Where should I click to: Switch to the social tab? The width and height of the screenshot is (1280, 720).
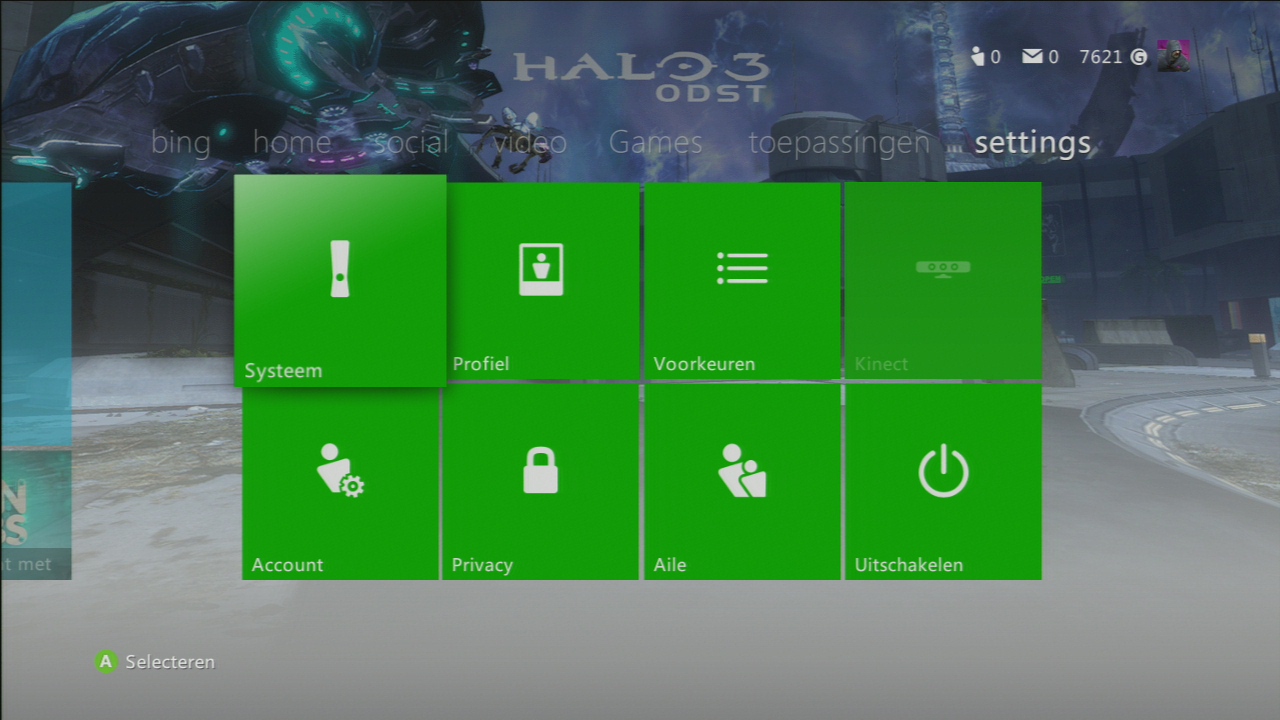coord(411,143)
